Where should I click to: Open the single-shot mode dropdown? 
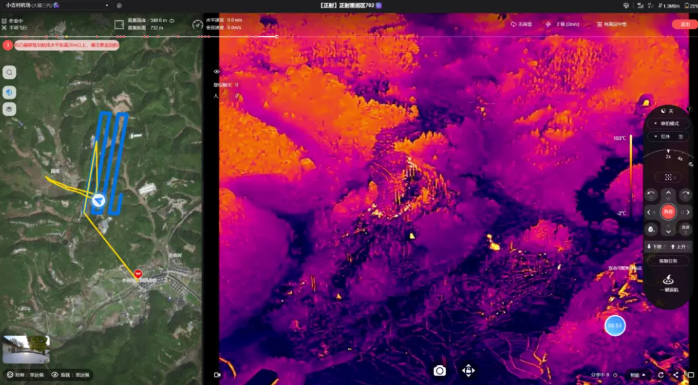click(668, 123)
